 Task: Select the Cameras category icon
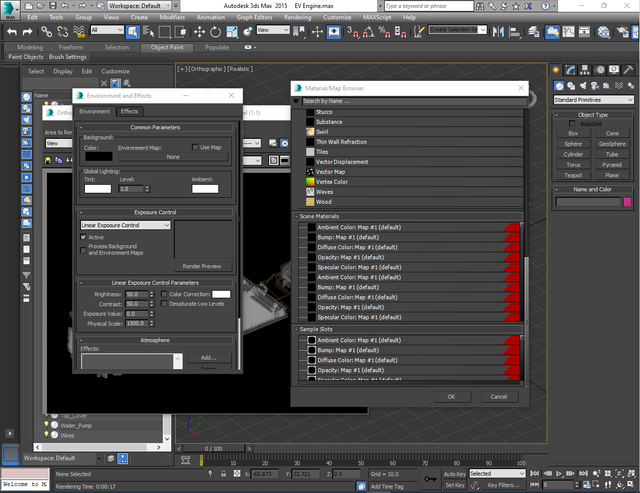(595, 86)
